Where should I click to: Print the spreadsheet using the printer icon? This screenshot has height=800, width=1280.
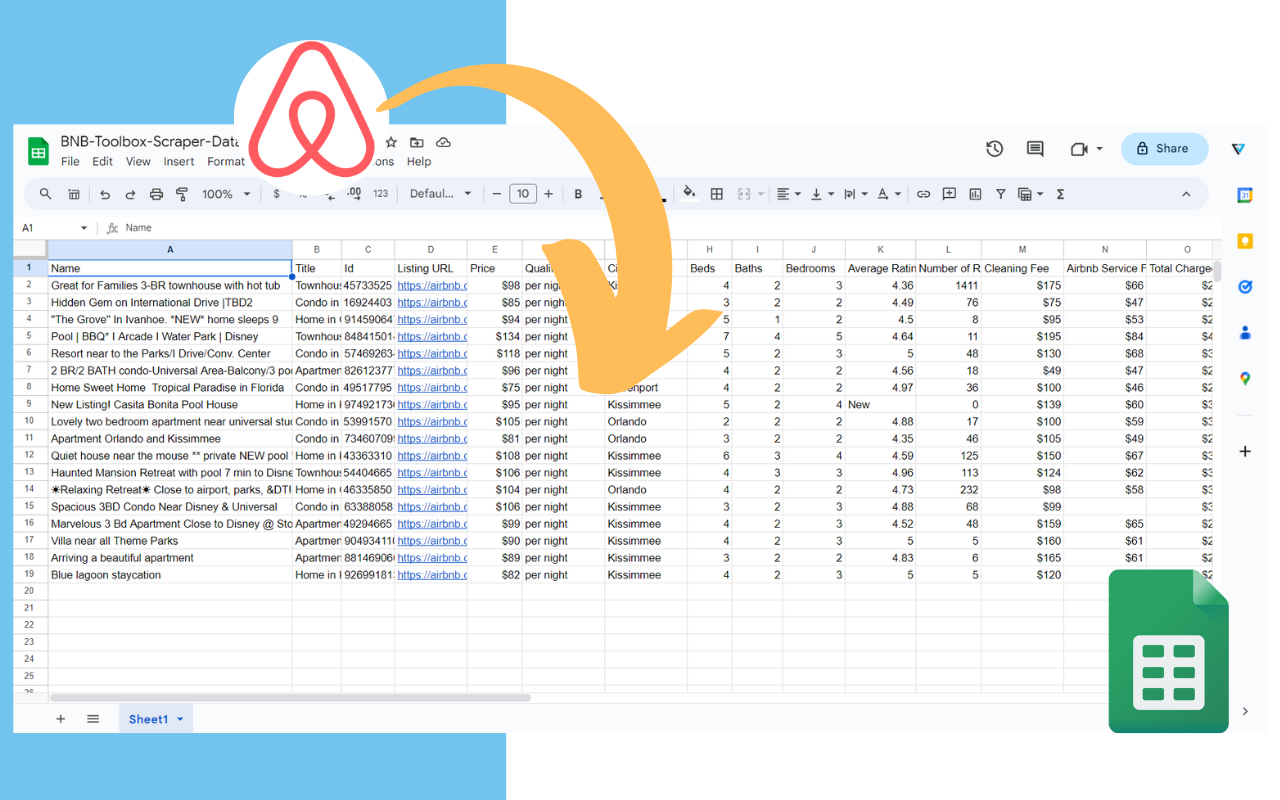tap(156, 194)
